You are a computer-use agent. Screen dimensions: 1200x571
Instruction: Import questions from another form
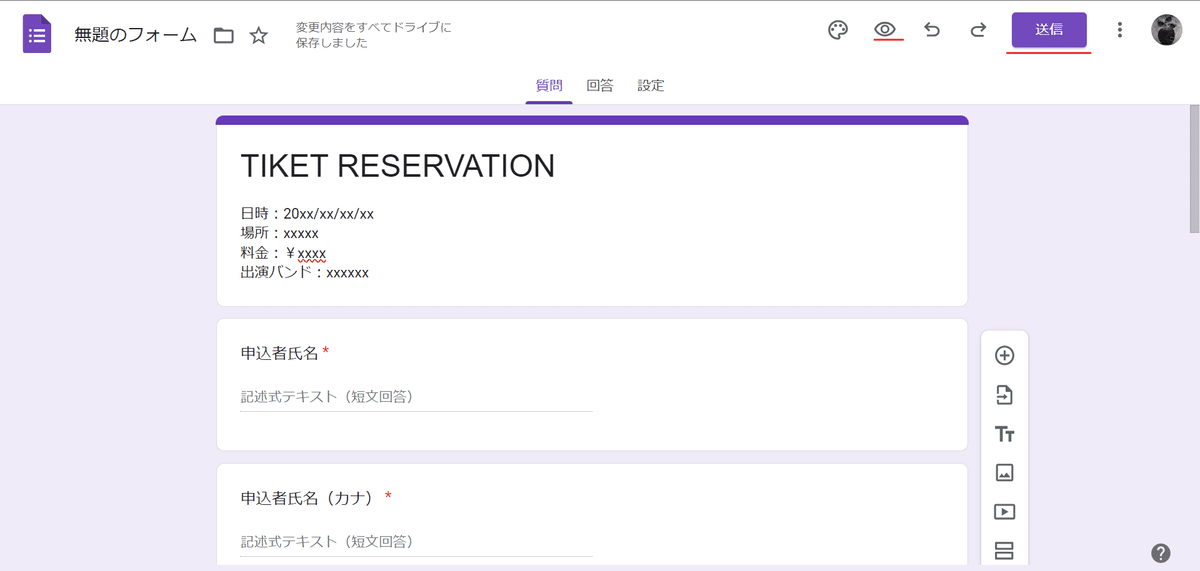[1005, 395]
